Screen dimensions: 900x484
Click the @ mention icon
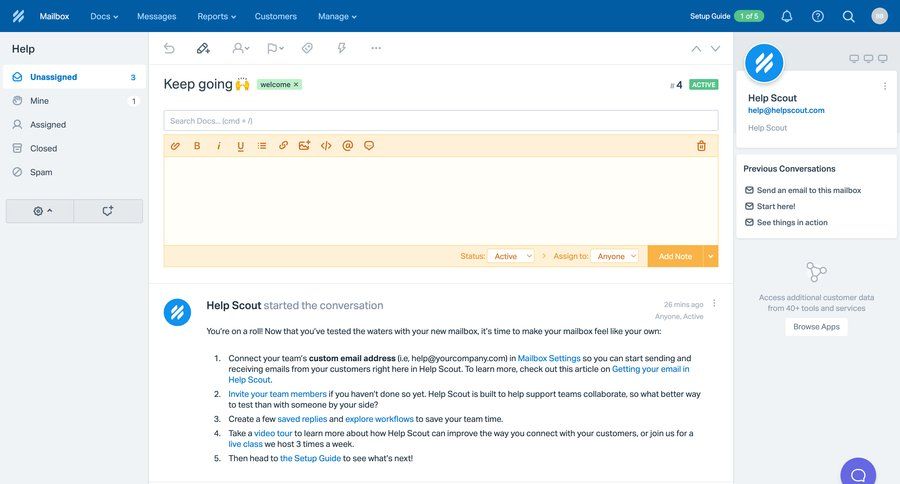click(347, 146)
